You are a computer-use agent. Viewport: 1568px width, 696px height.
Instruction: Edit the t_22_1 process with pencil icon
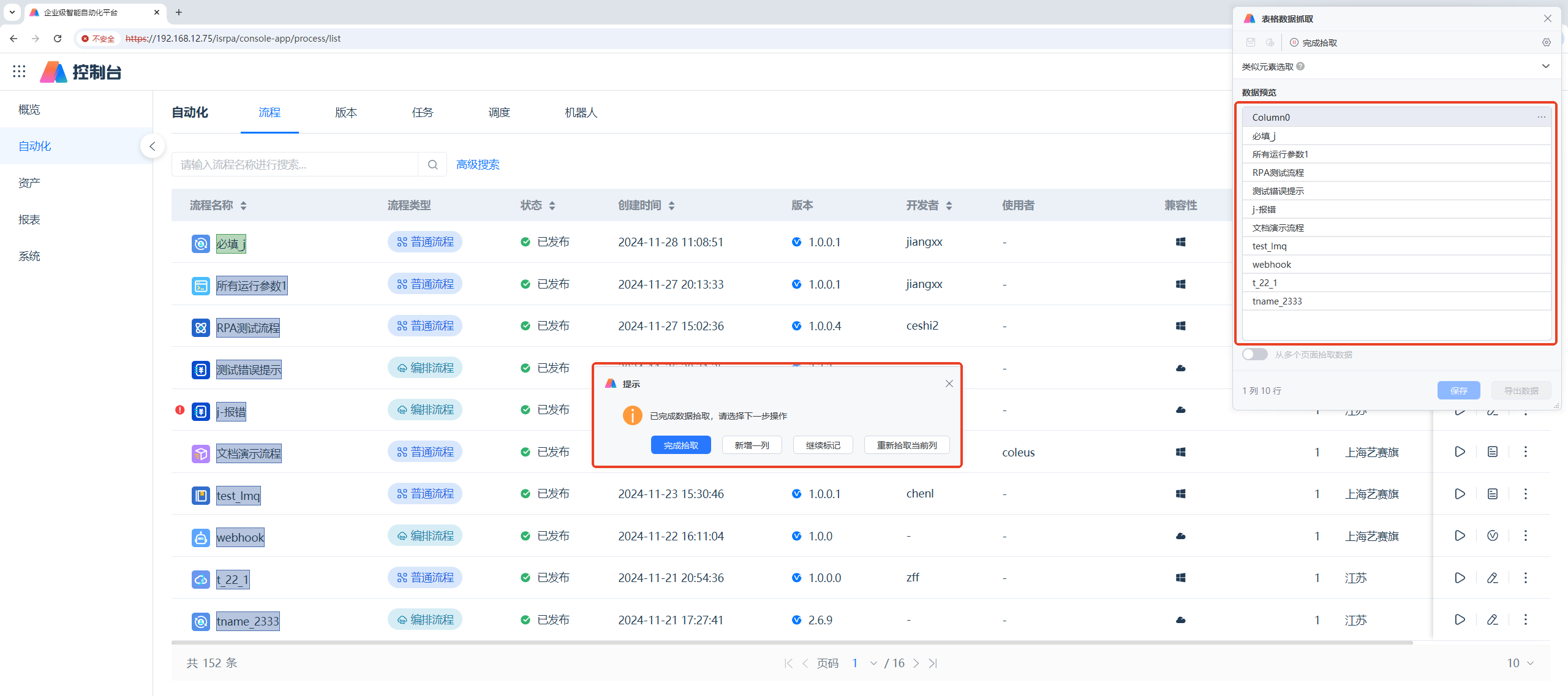tap(1493, 578)
